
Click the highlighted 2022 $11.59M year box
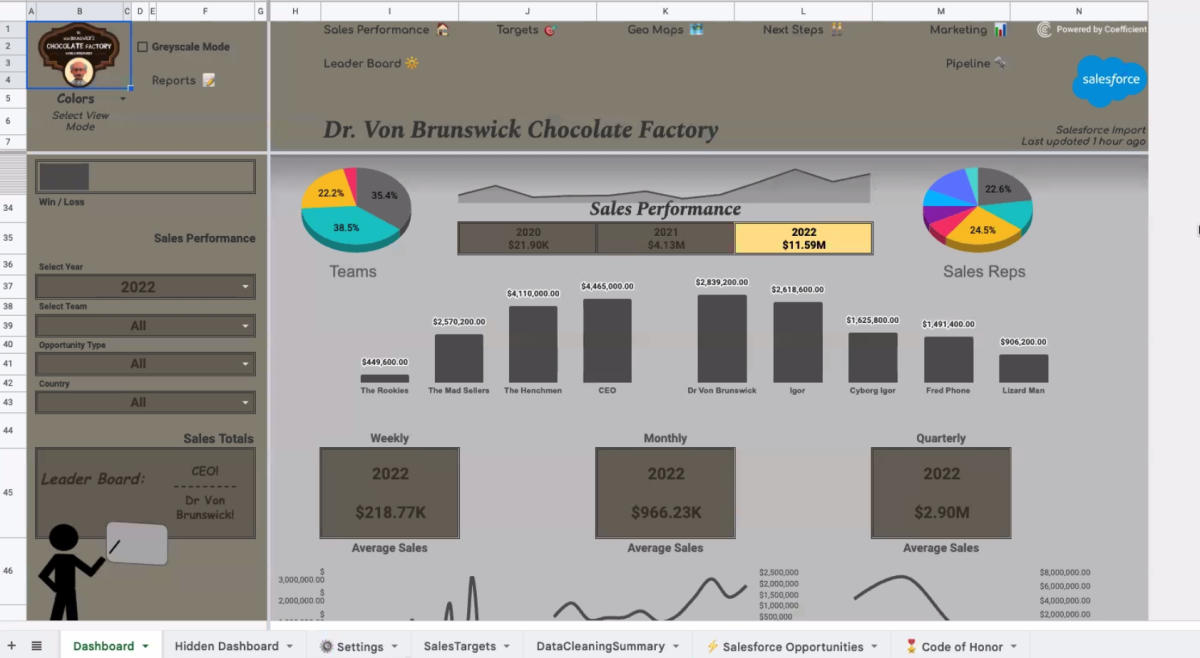(x=803, y=238)
